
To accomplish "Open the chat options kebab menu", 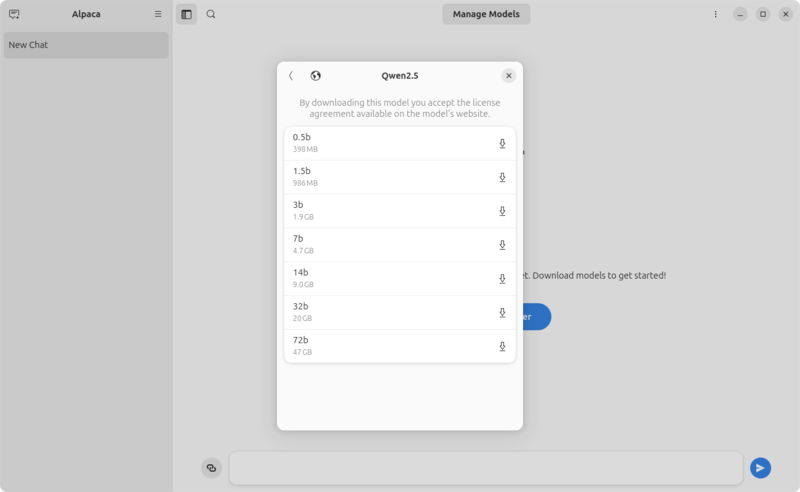I will pyautogui.click(x=715, y=15).
